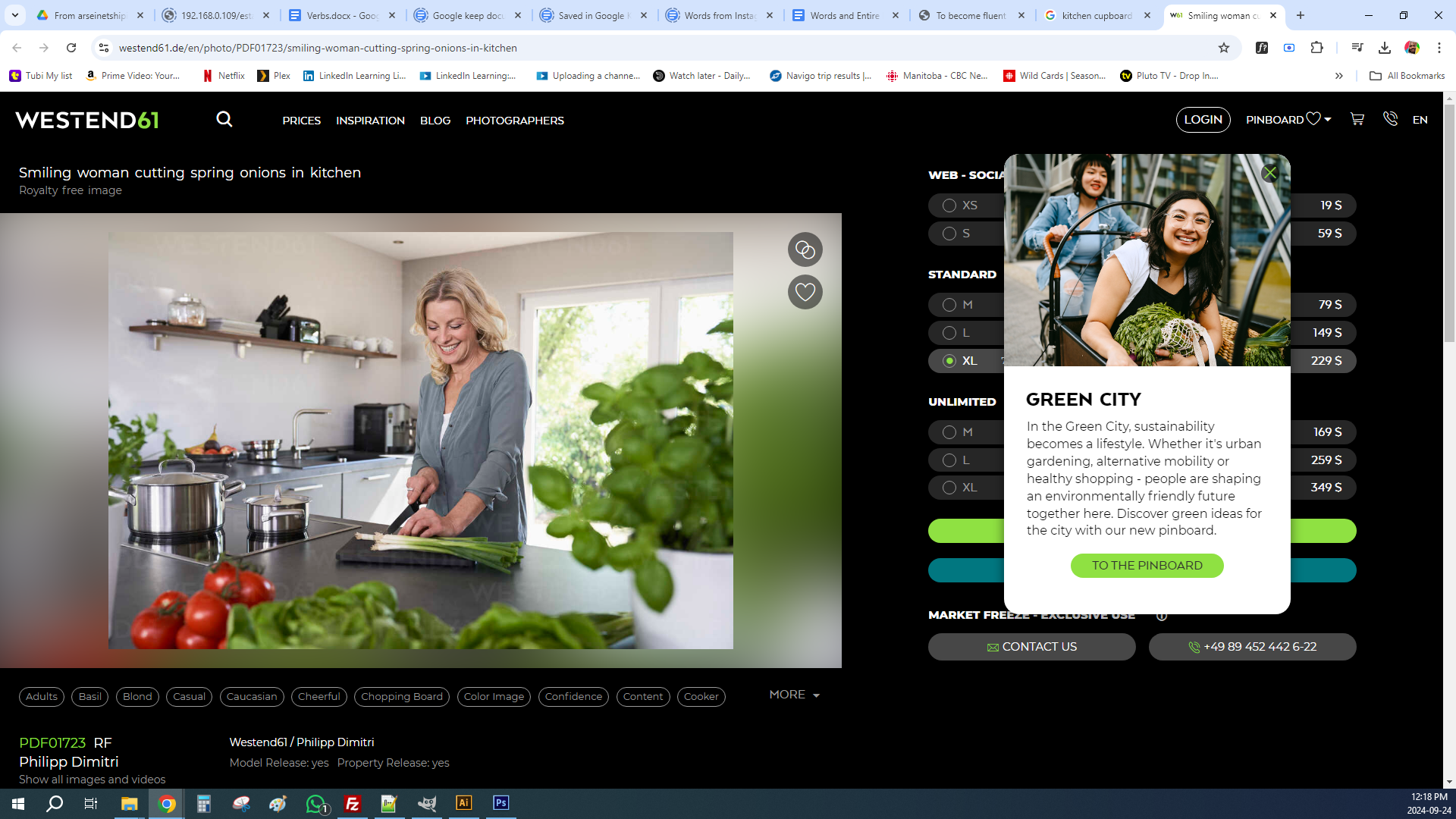1456x819 pixels.
Task: Open the Prices menu item
Action: [x=301, y=121]
